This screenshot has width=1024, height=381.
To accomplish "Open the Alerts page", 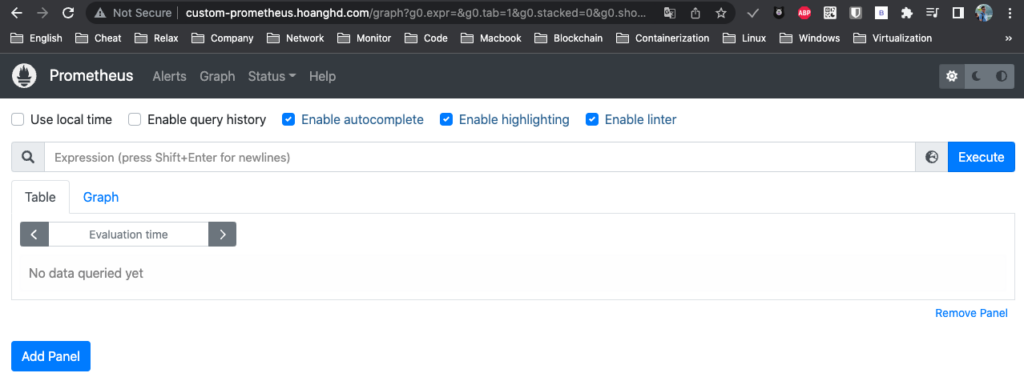I will (x=169, y=76).
